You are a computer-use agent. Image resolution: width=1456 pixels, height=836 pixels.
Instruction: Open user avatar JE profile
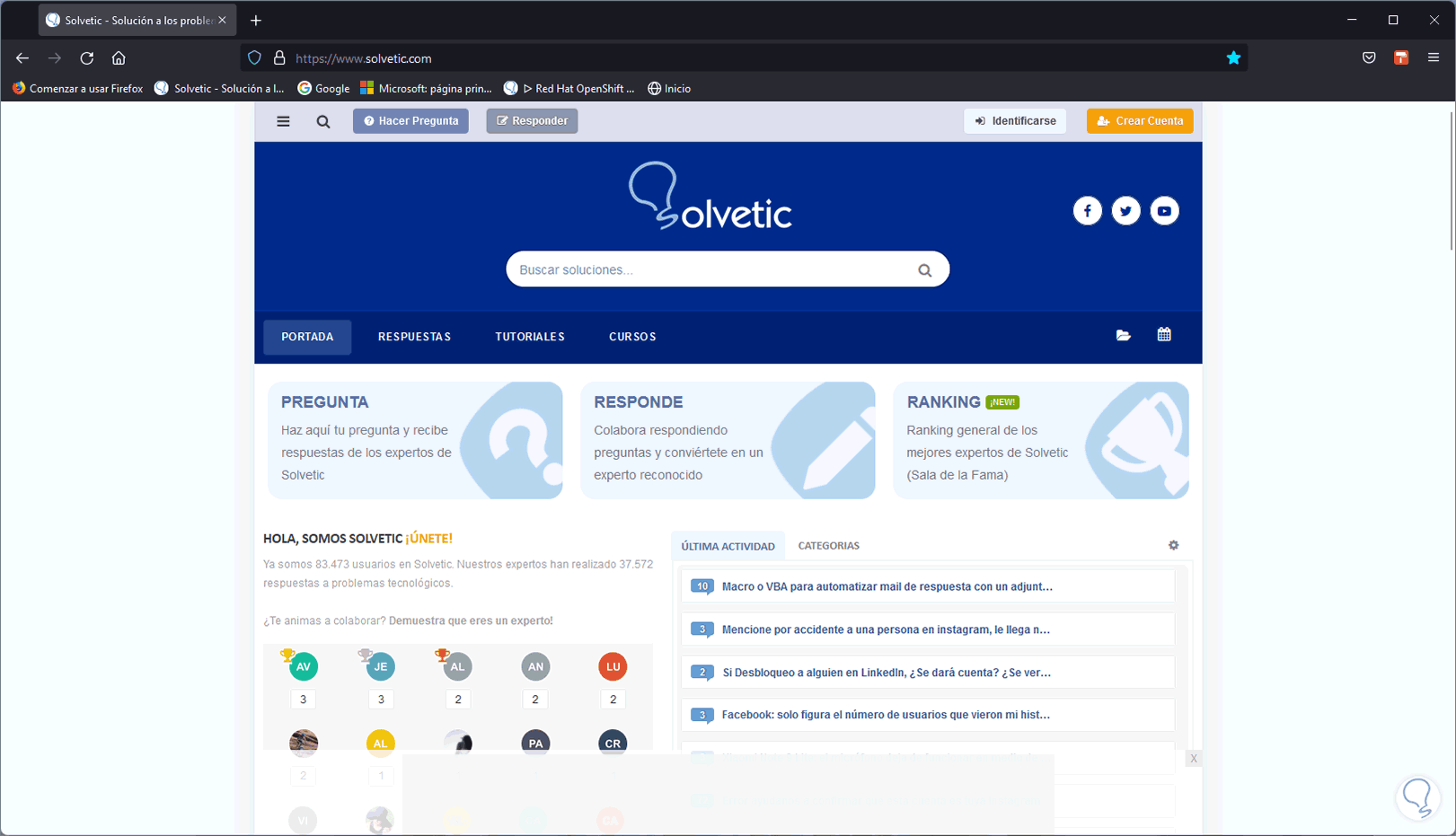tap(381, 666)
